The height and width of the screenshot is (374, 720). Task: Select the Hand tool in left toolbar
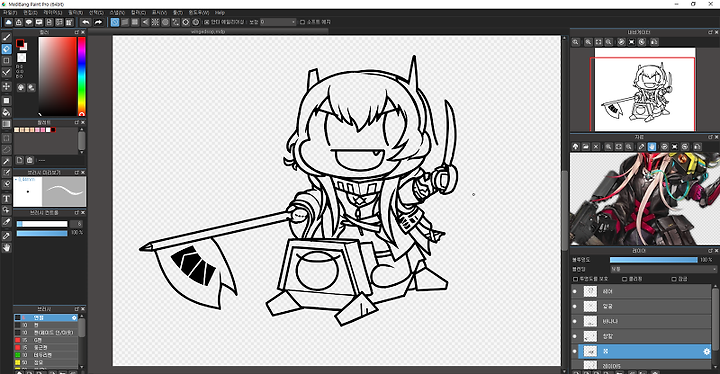click(x=6, y=248)
